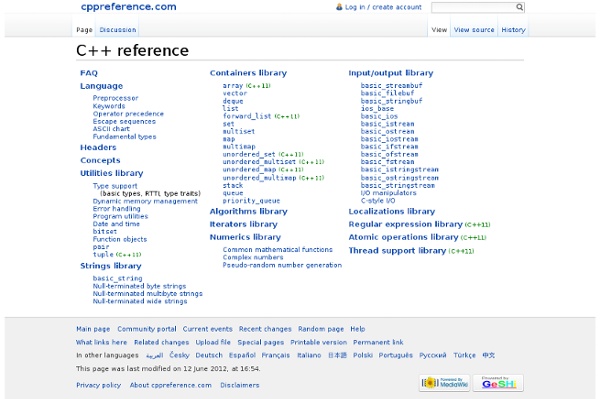The image size is (600, 399).
Task: Open the stack link
Action: [x=233, y=186]
